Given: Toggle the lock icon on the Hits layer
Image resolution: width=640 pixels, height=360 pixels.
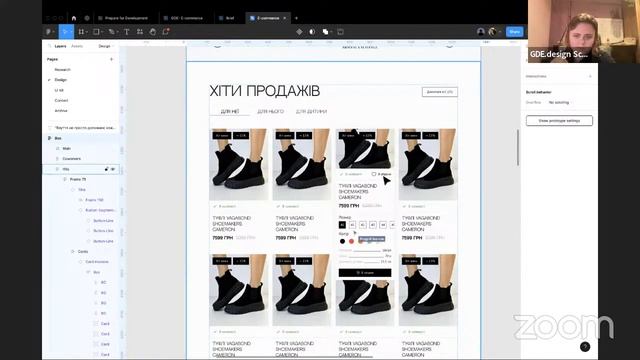Looking at the screenshot, I should pos(107,169).
